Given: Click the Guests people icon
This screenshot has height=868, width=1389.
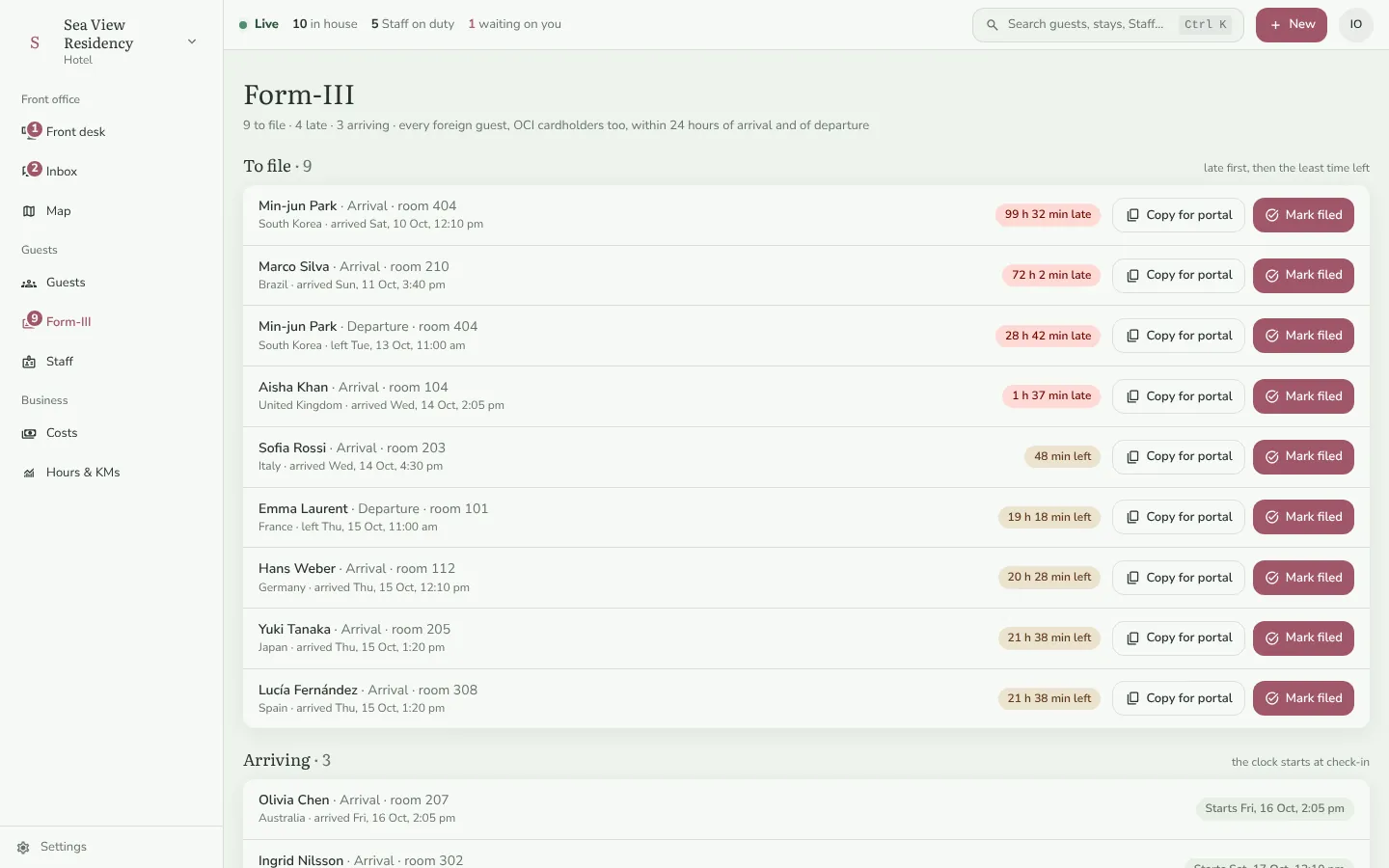Looking at the screenshot, I should [29, 283].
